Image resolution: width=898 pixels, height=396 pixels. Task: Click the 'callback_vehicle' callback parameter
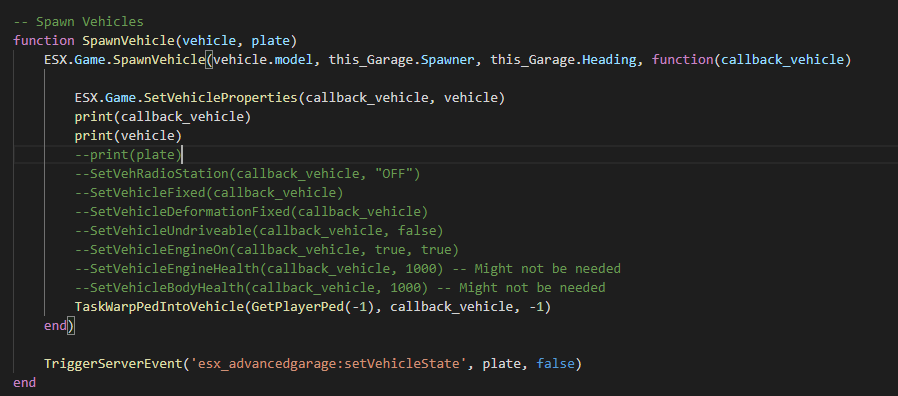click(x=782, y=60)
